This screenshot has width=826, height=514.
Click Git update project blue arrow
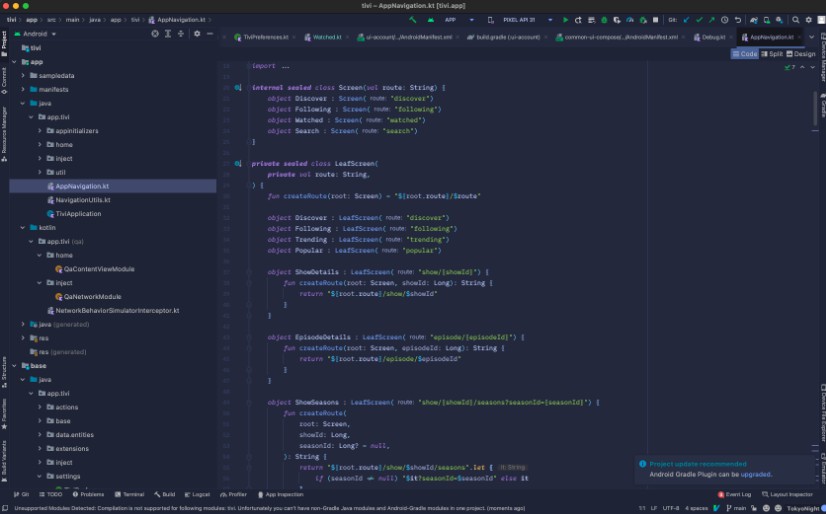tap(686, 20)
